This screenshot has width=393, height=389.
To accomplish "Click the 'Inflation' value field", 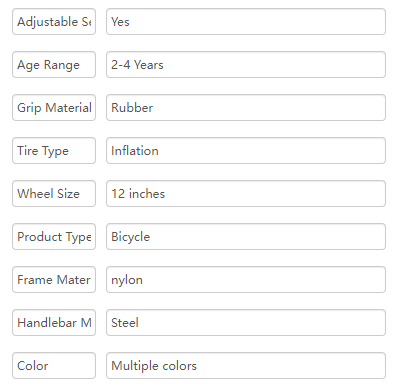I will (246, 151).
